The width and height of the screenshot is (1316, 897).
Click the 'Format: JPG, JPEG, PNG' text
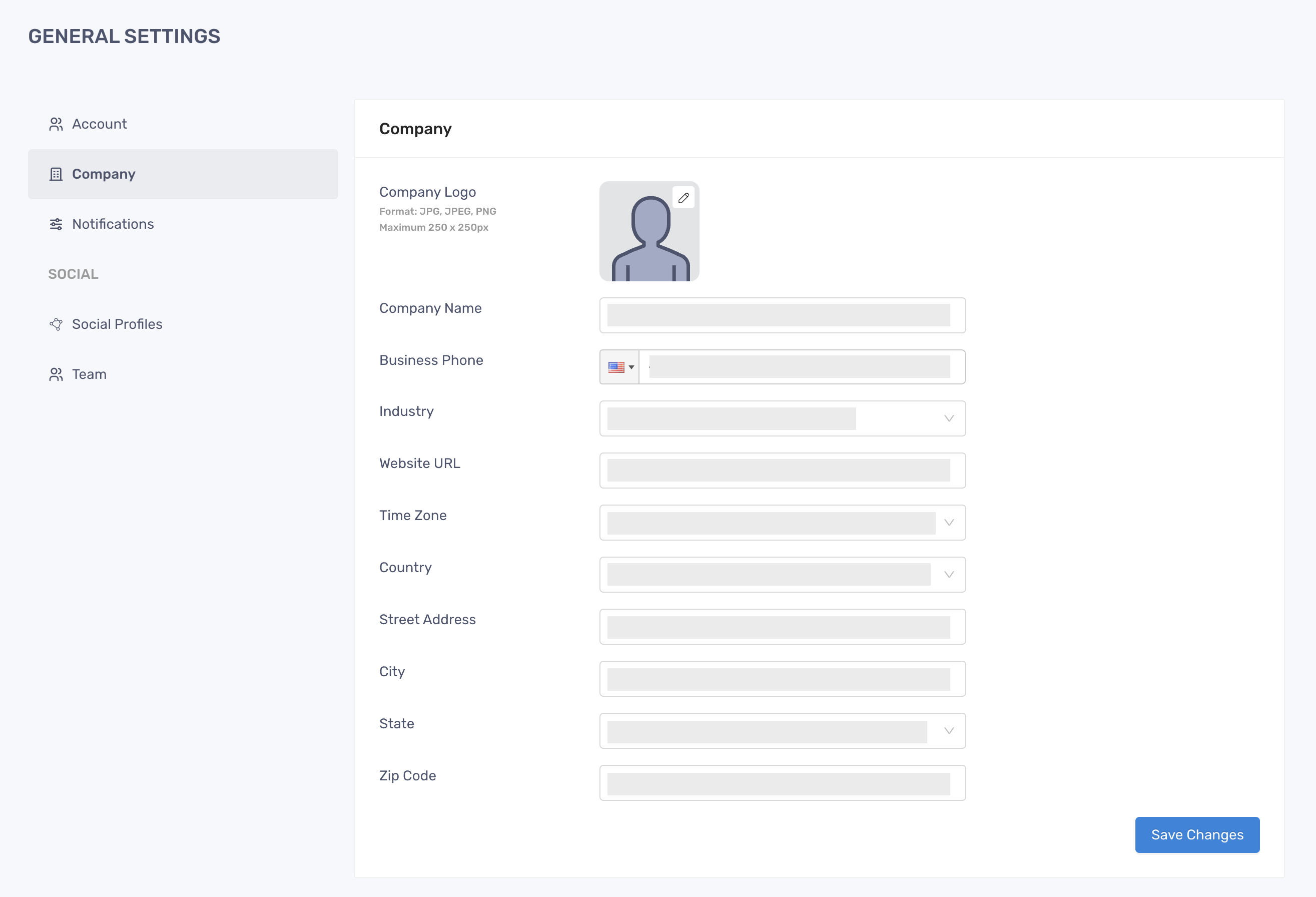tap(438, 211)
